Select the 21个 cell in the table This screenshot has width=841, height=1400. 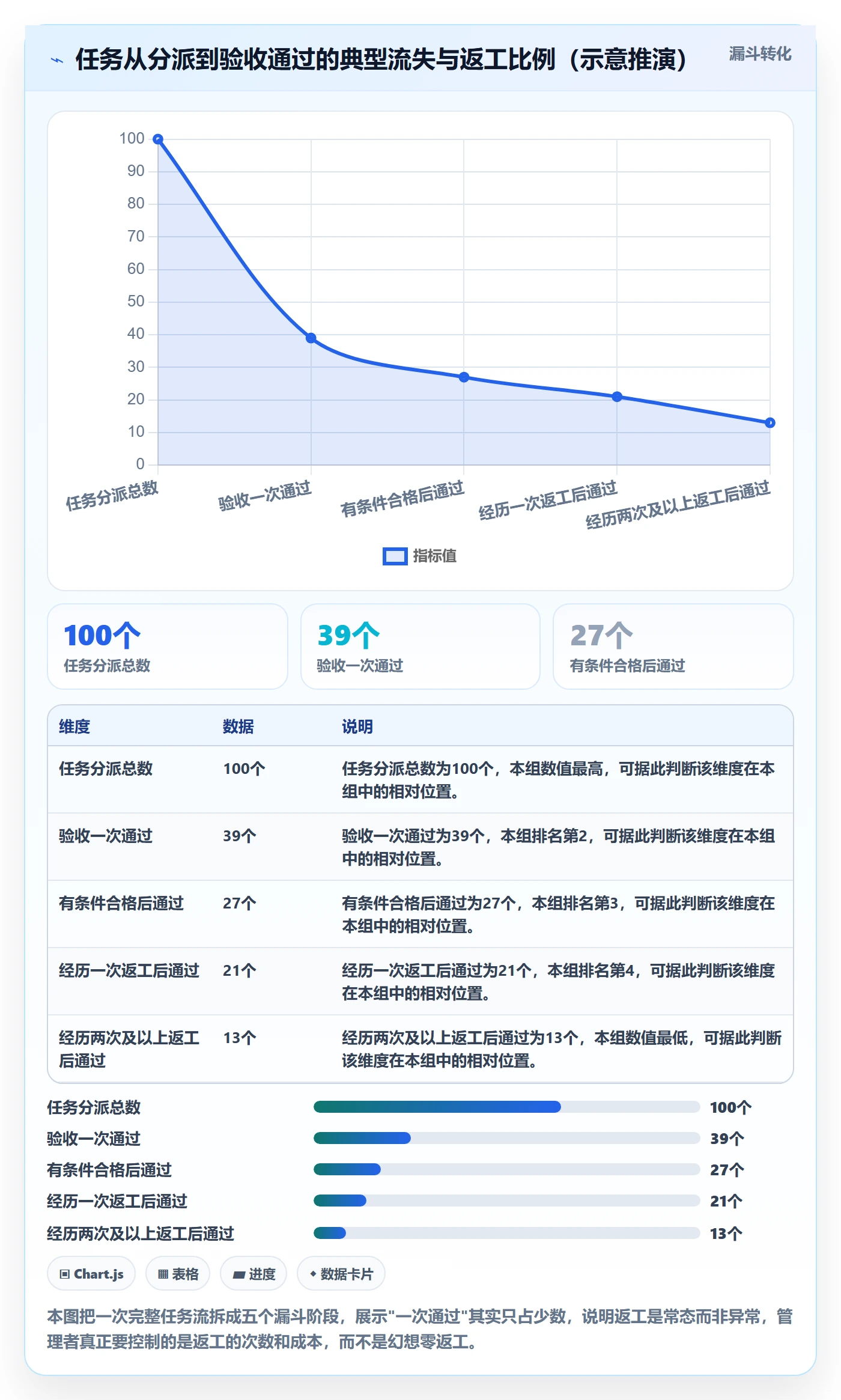tap(240, 970)
